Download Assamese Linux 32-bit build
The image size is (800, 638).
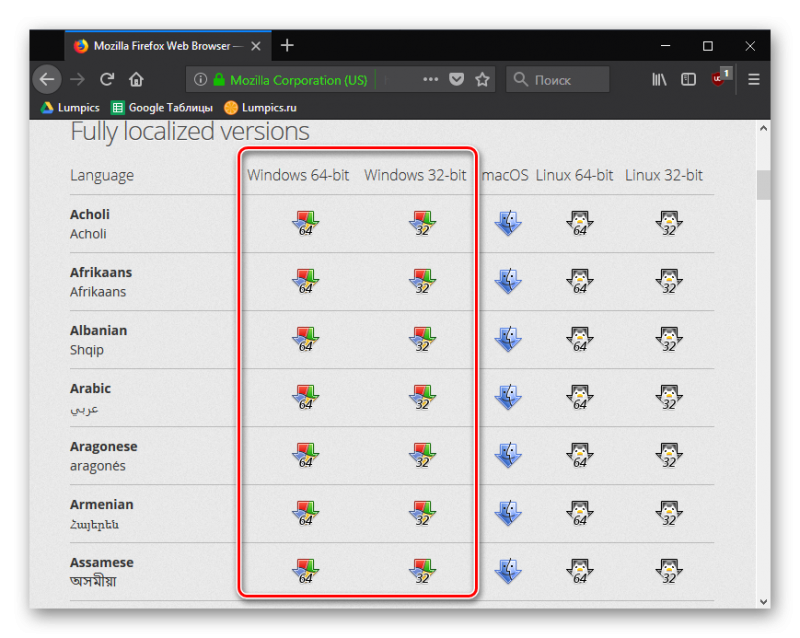point(669,572)
